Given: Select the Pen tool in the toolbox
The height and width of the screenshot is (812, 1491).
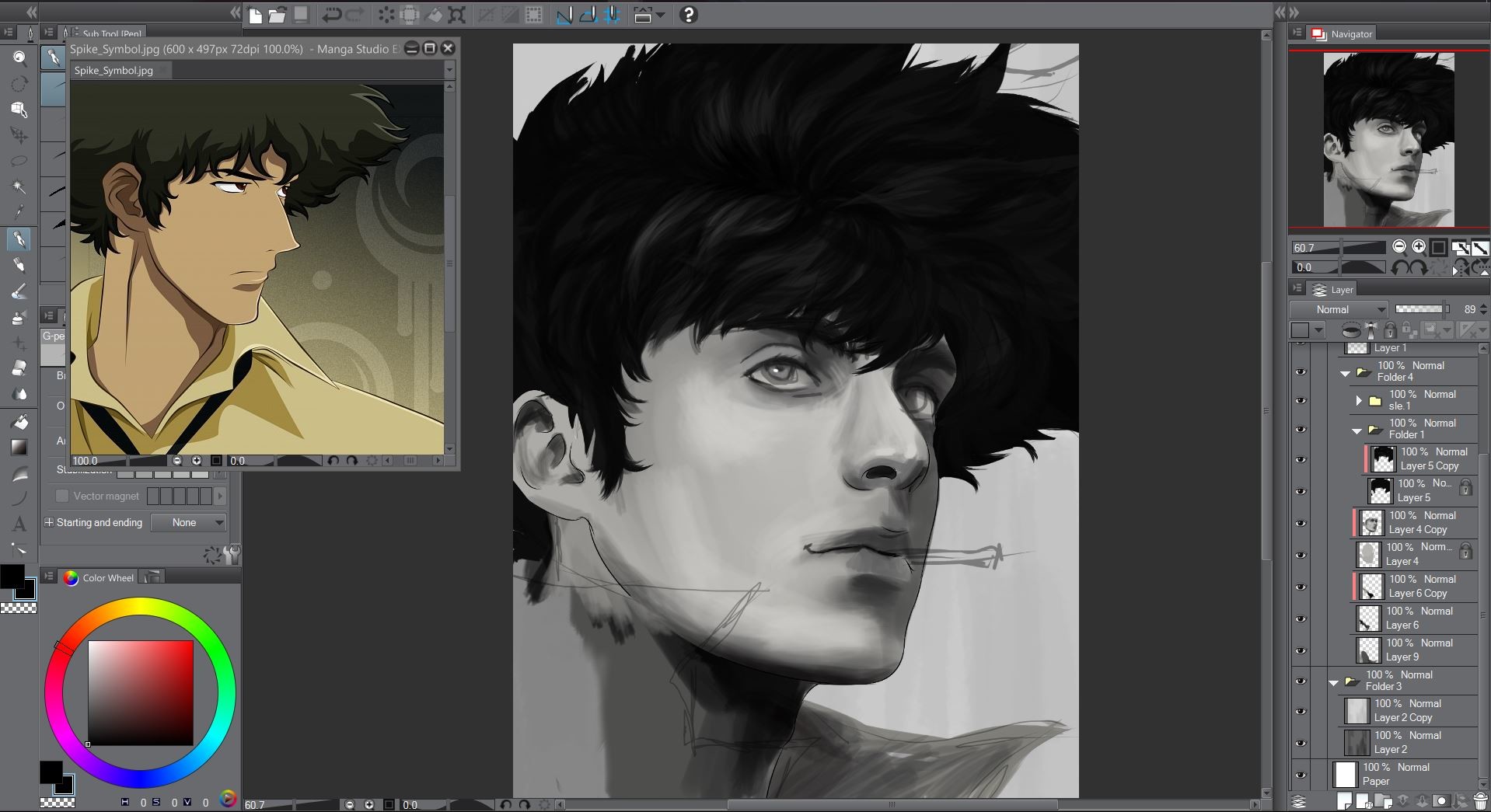Looking at the screenshot, I should 19,239.
